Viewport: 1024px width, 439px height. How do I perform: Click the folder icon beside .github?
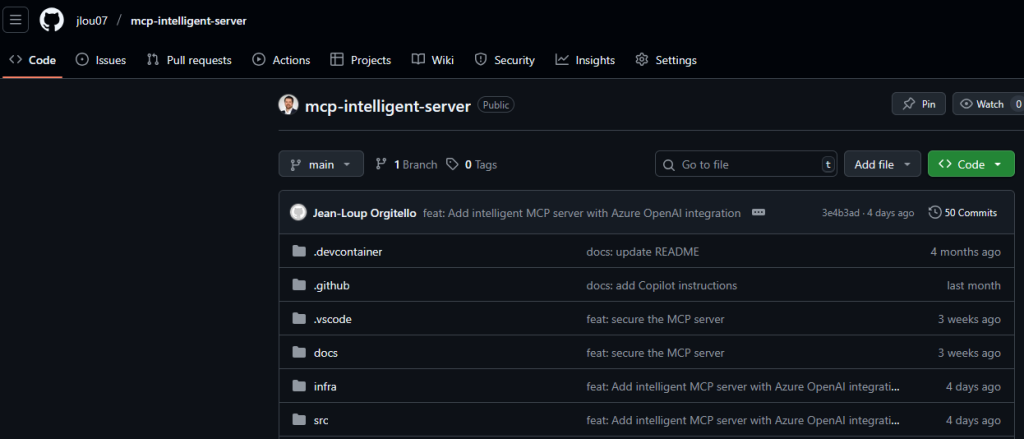point(299,285)
